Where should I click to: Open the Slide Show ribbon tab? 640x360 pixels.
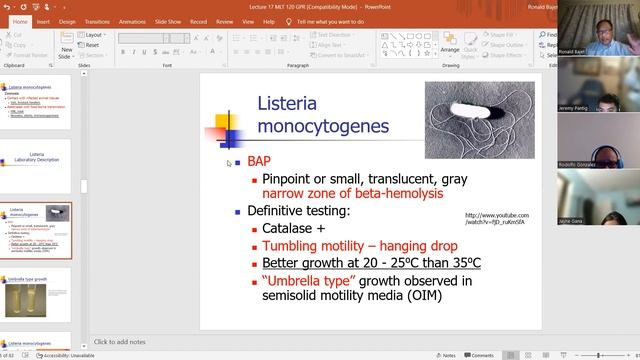click(168, 22)
